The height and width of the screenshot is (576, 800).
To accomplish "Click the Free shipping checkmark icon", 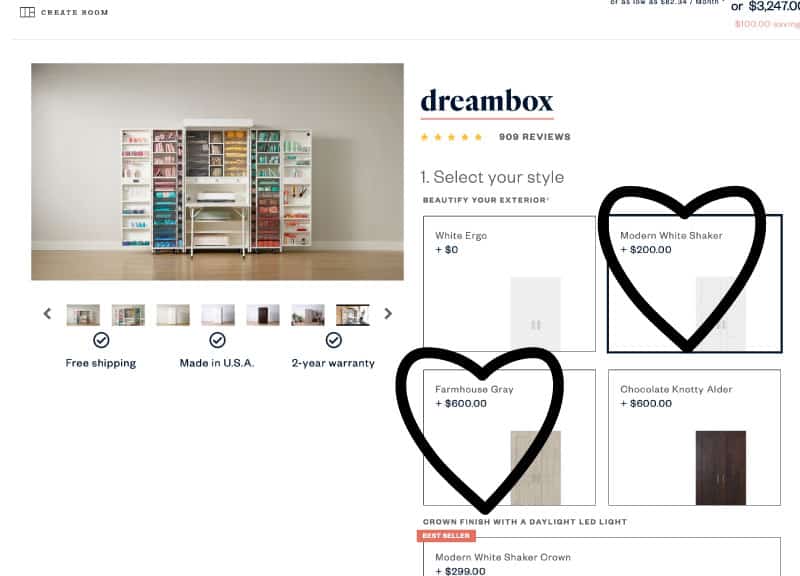I will point(101,340).
